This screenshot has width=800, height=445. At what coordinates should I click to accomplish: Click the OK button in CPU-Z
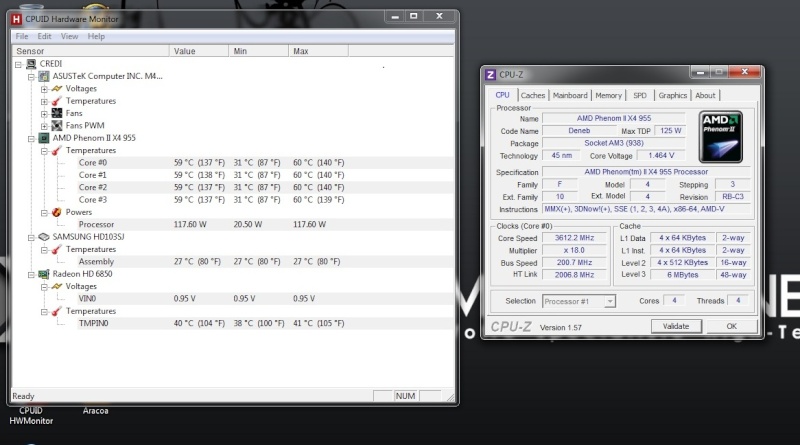tap(731, 326)
